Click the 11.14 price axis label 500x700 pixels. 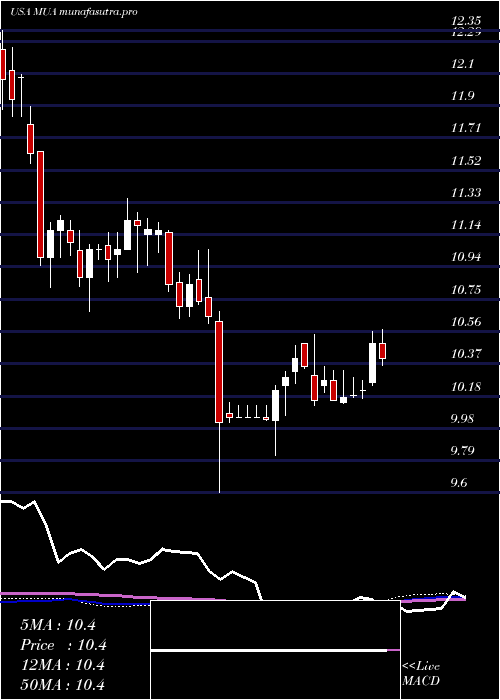pos(466,225)
